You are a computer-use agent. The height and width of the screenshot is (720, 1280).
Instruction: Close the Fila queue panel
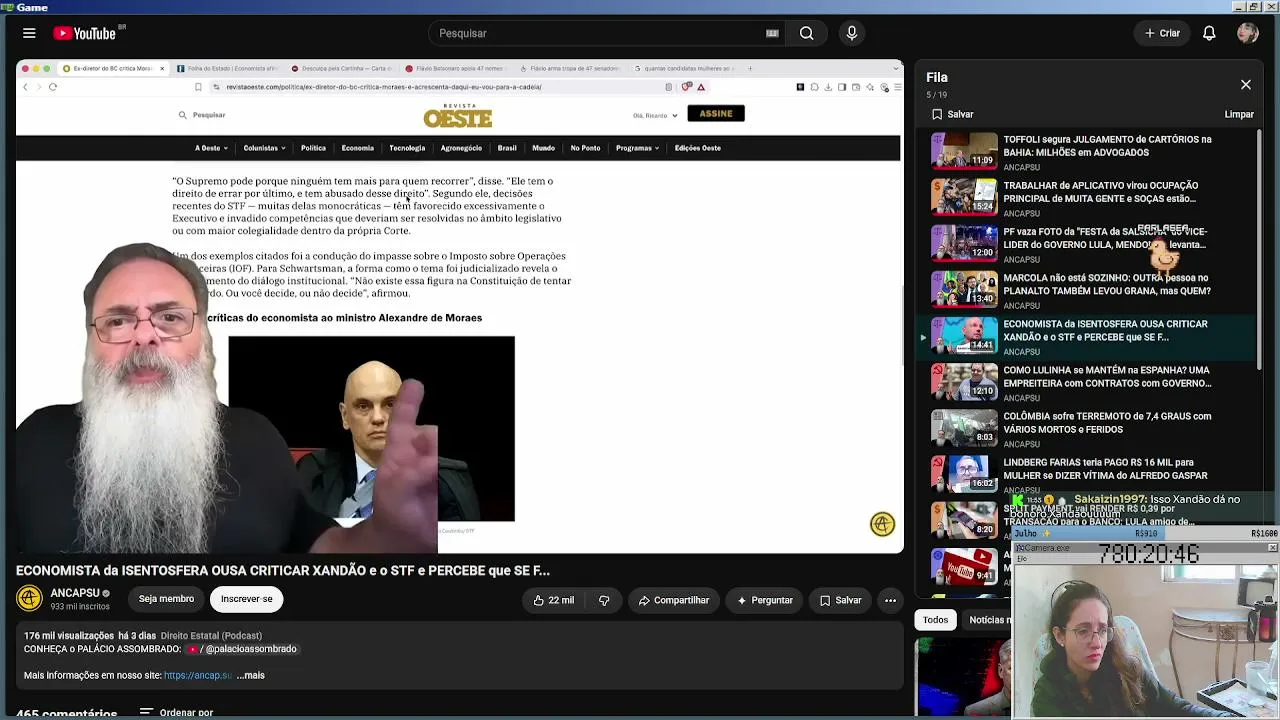[1246, 85]
